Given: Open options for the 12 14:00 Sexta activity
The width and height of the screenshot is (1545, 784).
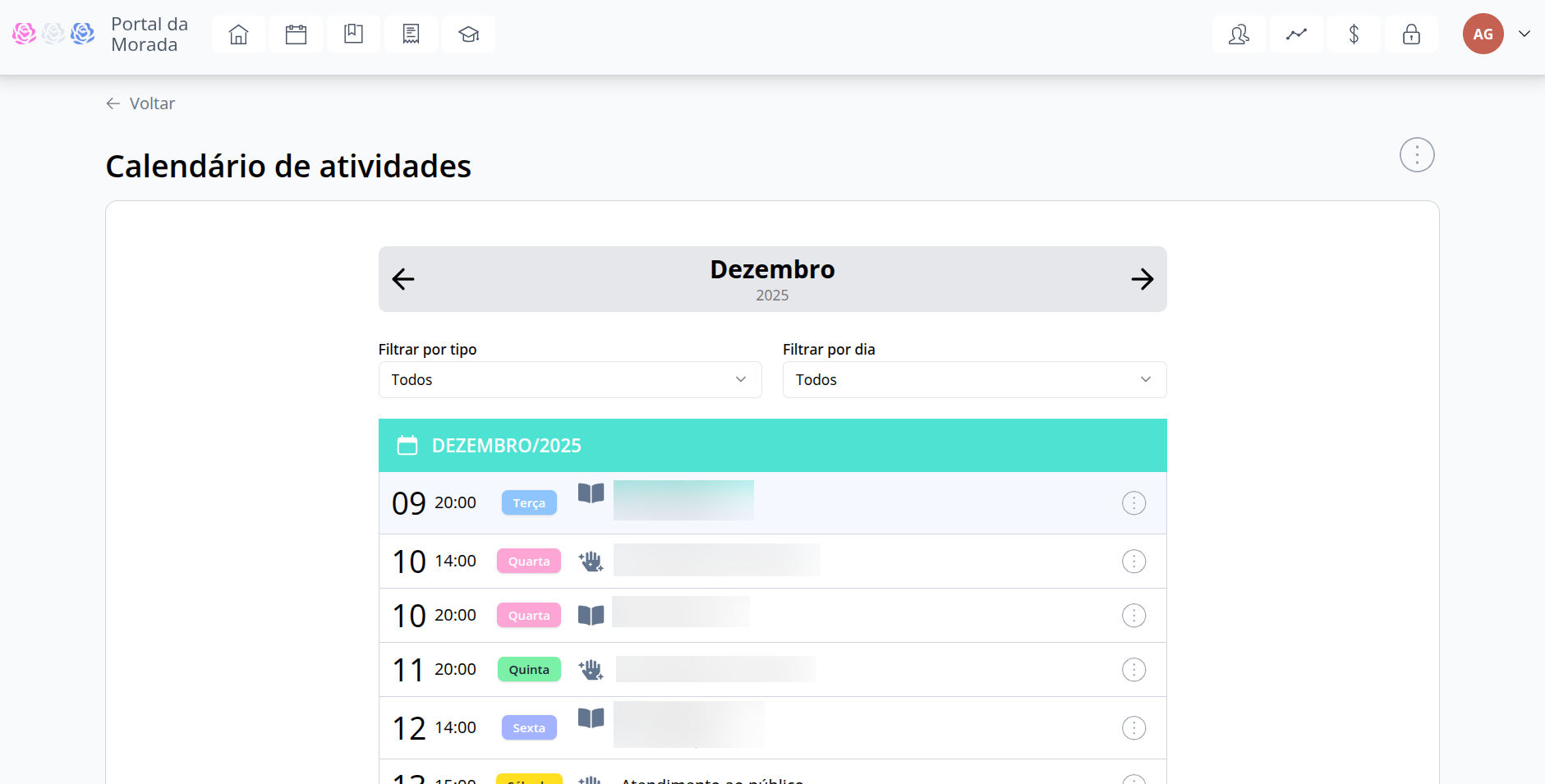Looking at the screenshot, I should click(1133, 727).
